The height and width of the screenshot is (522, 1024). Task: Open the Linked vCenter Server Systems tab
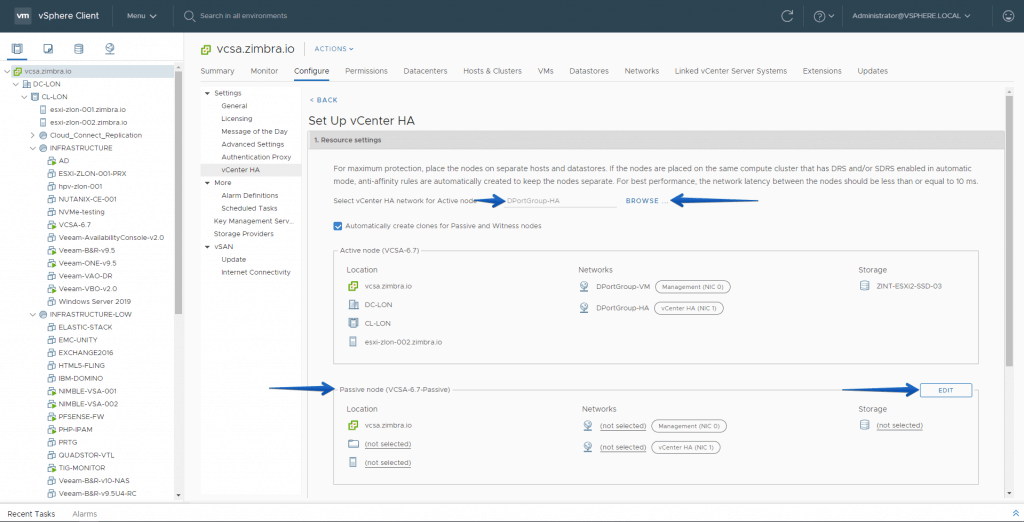(x=731, y=71)
